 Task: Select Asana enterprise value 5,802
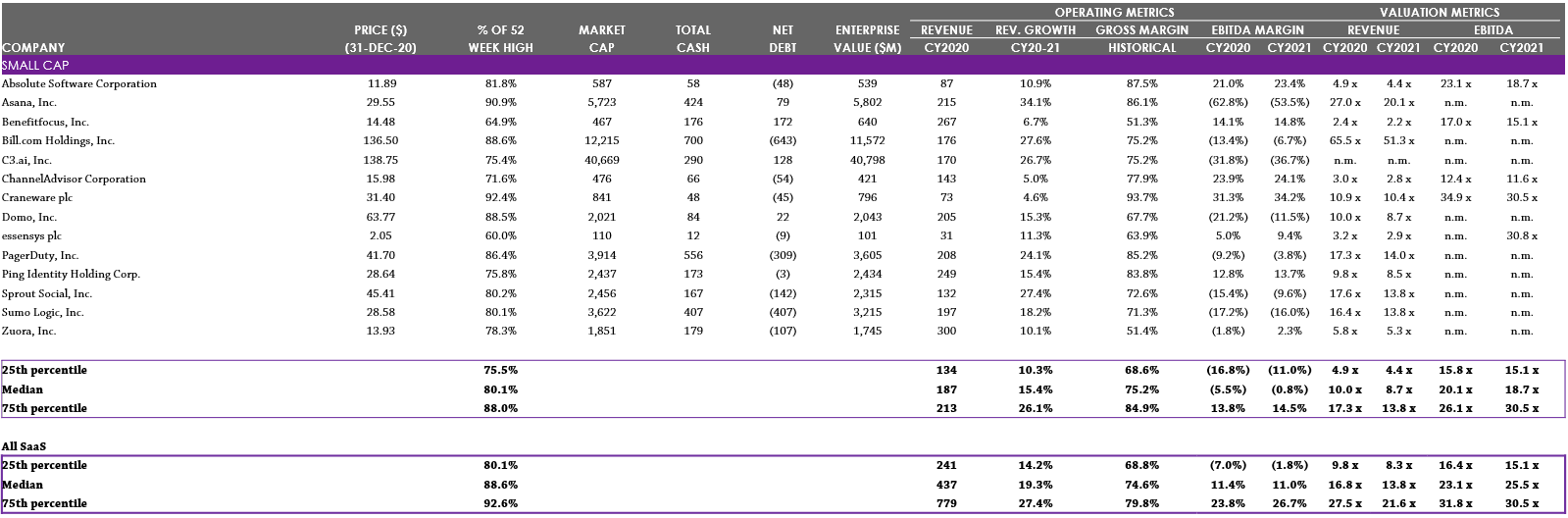tap(868, 103)
